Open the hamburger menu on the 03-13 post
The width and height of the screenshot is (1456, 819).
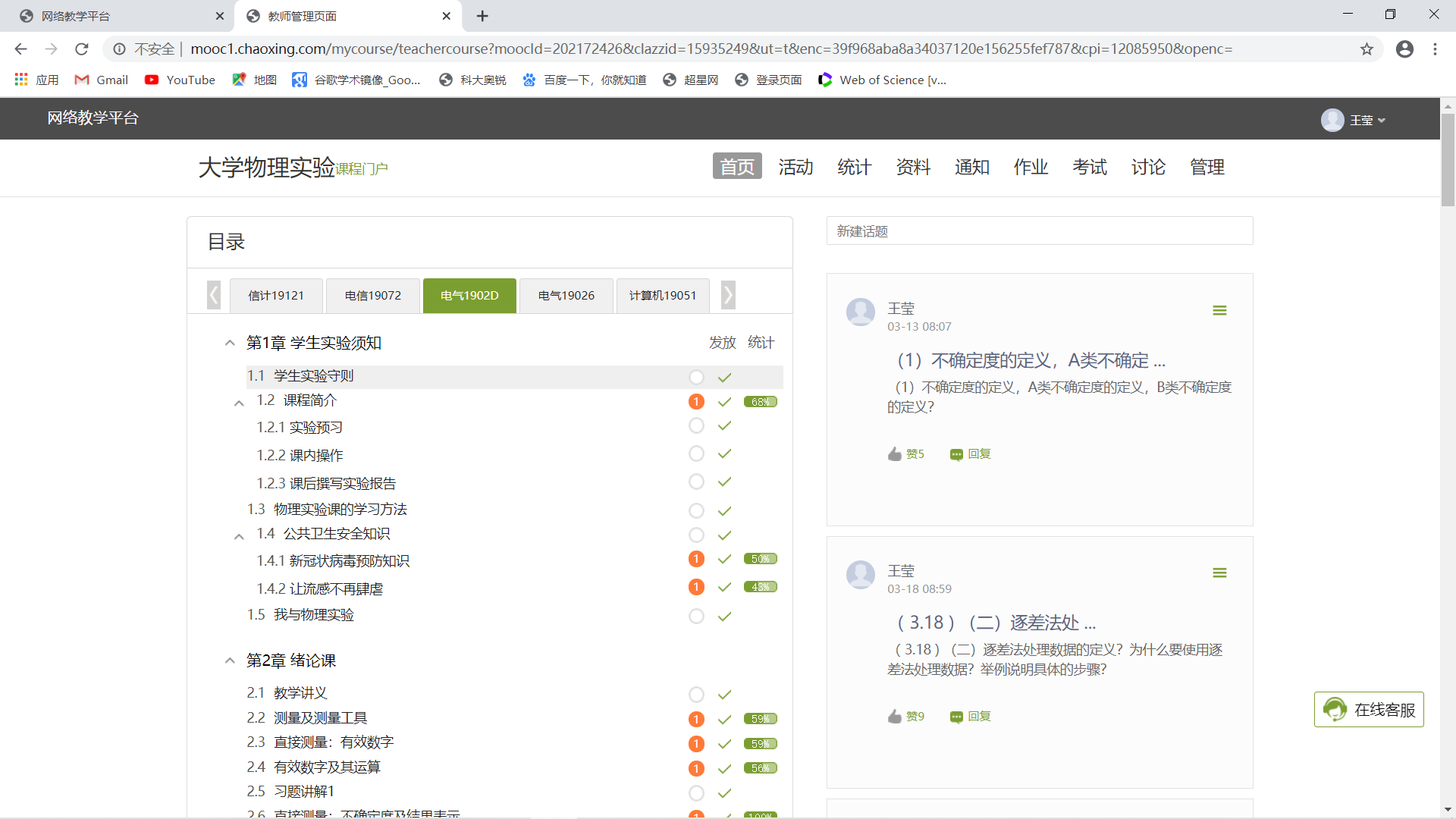pyautogui.click(x=1219, y=310)
